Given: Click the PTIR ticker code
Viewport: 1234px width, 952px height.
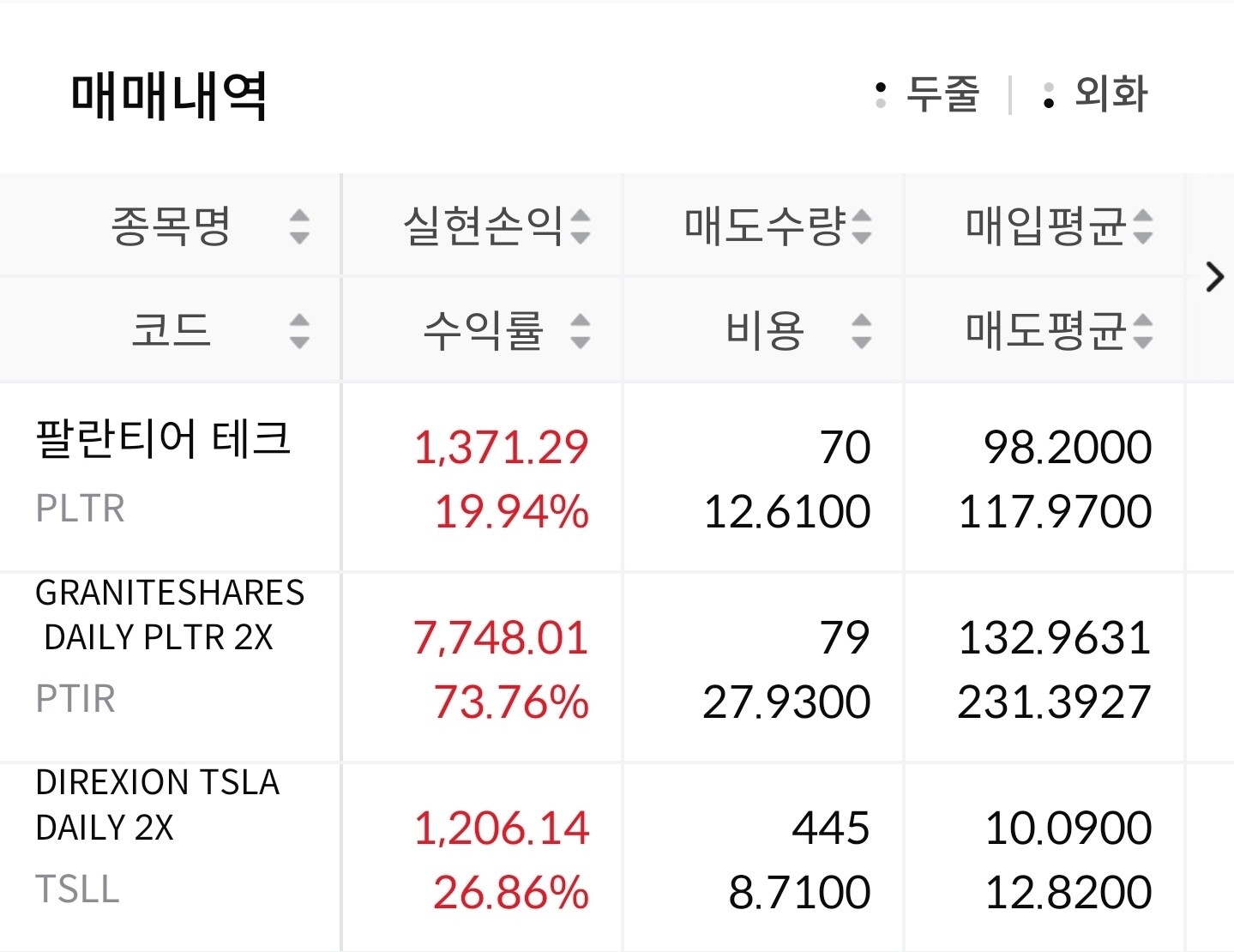Looking at the screenshot, I should [x=75, y=699].
